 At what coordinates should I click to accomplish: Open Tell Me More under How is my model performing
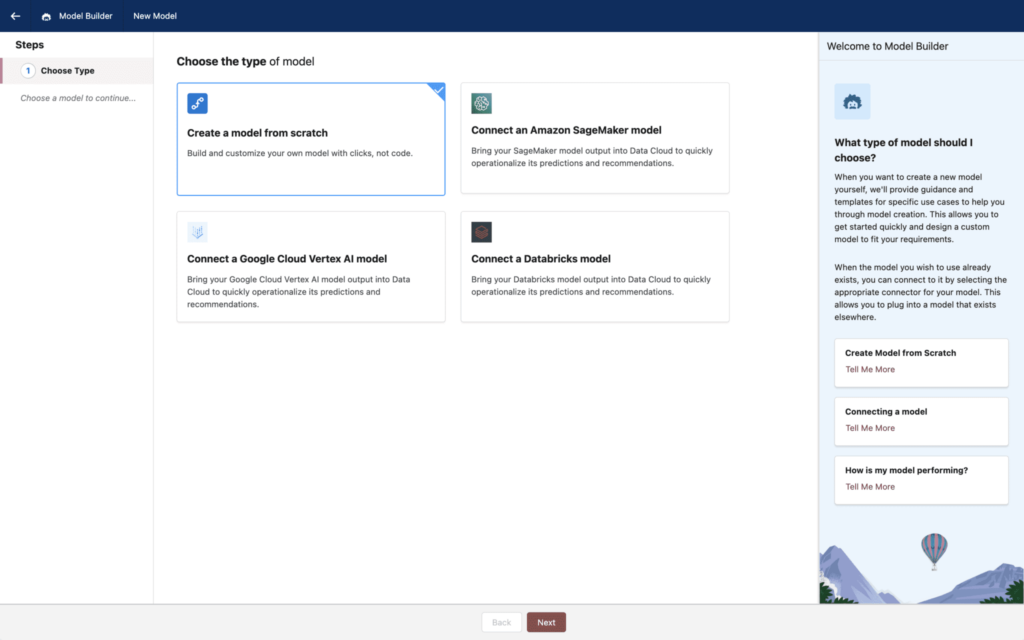click(x=870, y=487)
